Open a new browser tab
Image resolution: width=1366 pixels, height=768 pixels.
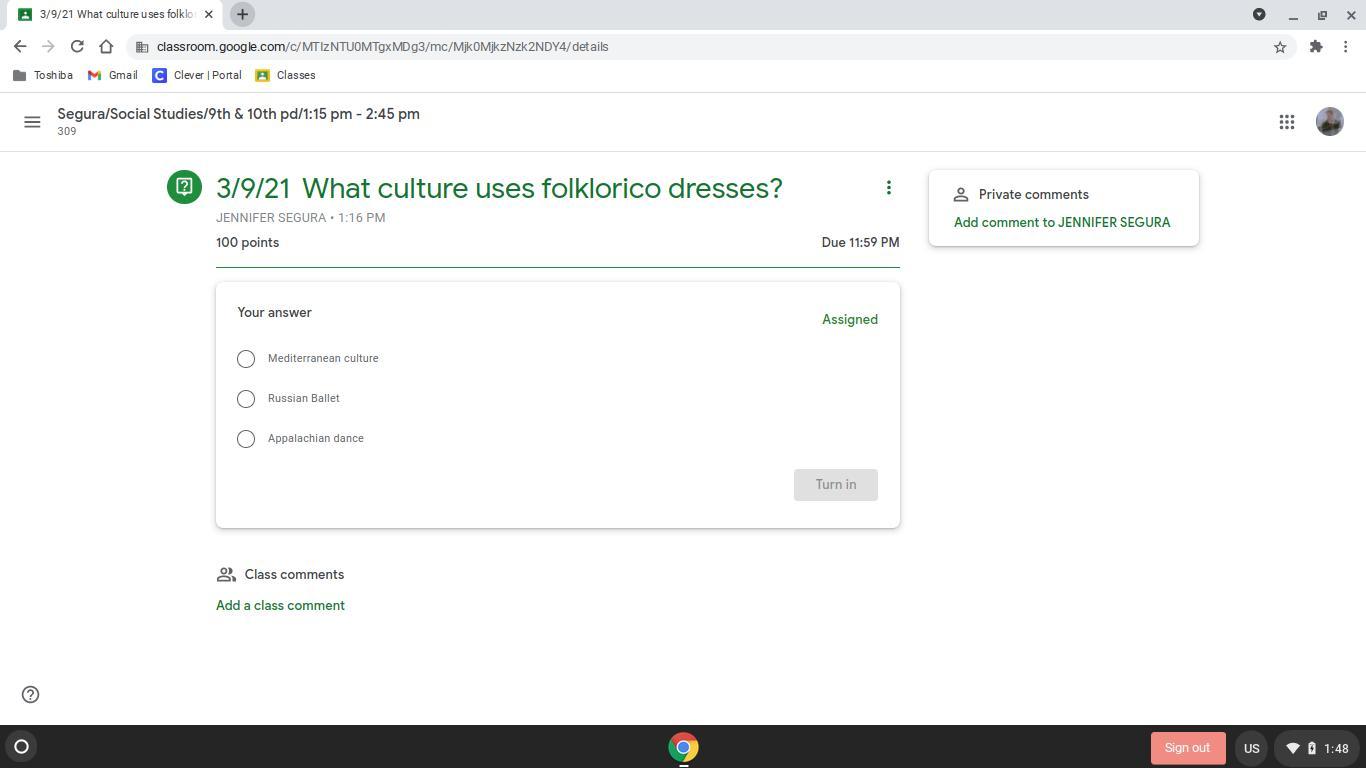242,14
